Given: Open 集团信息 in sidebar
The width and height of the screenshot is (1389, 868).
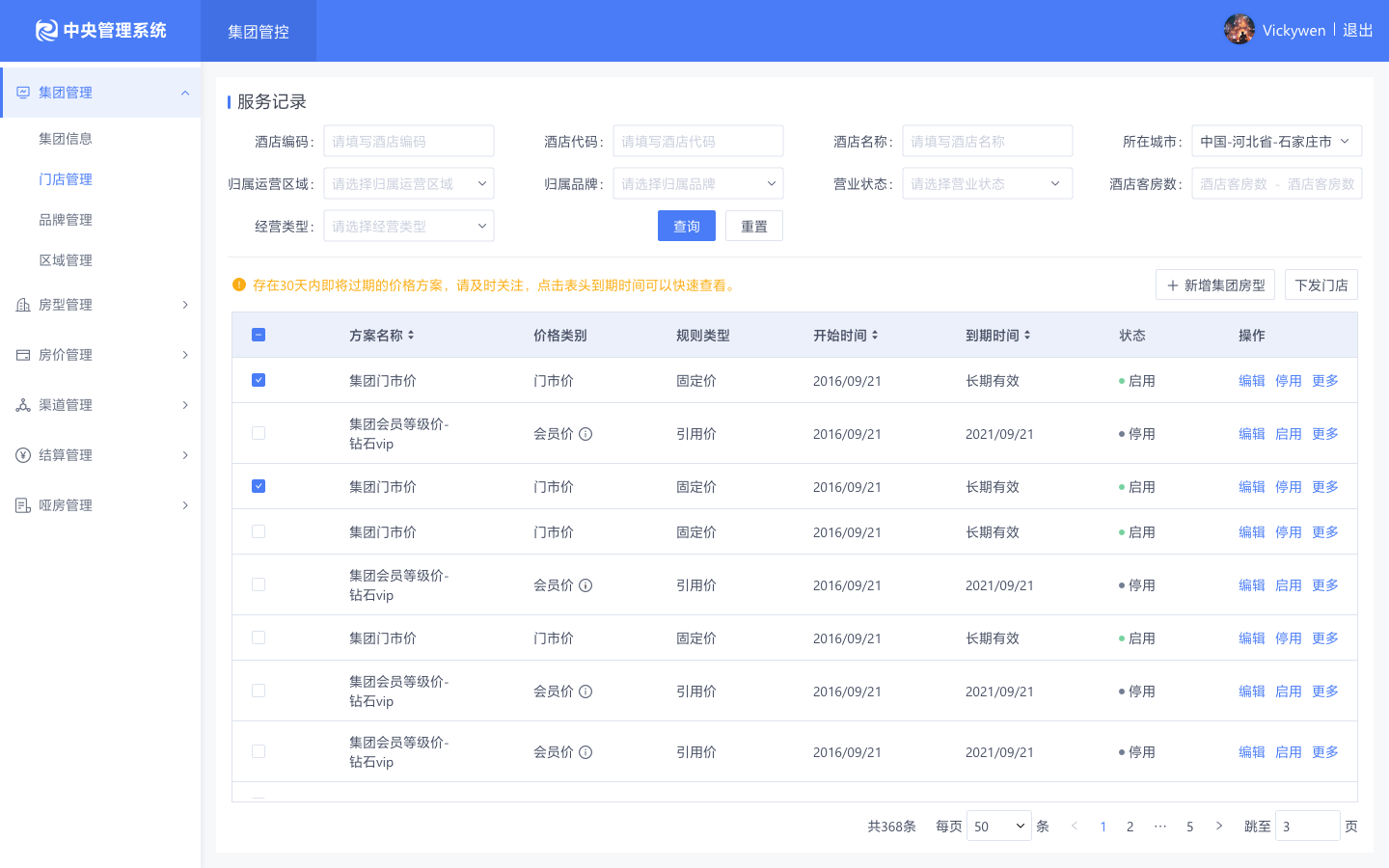Looking at the screenshot, I should [66, 139].
